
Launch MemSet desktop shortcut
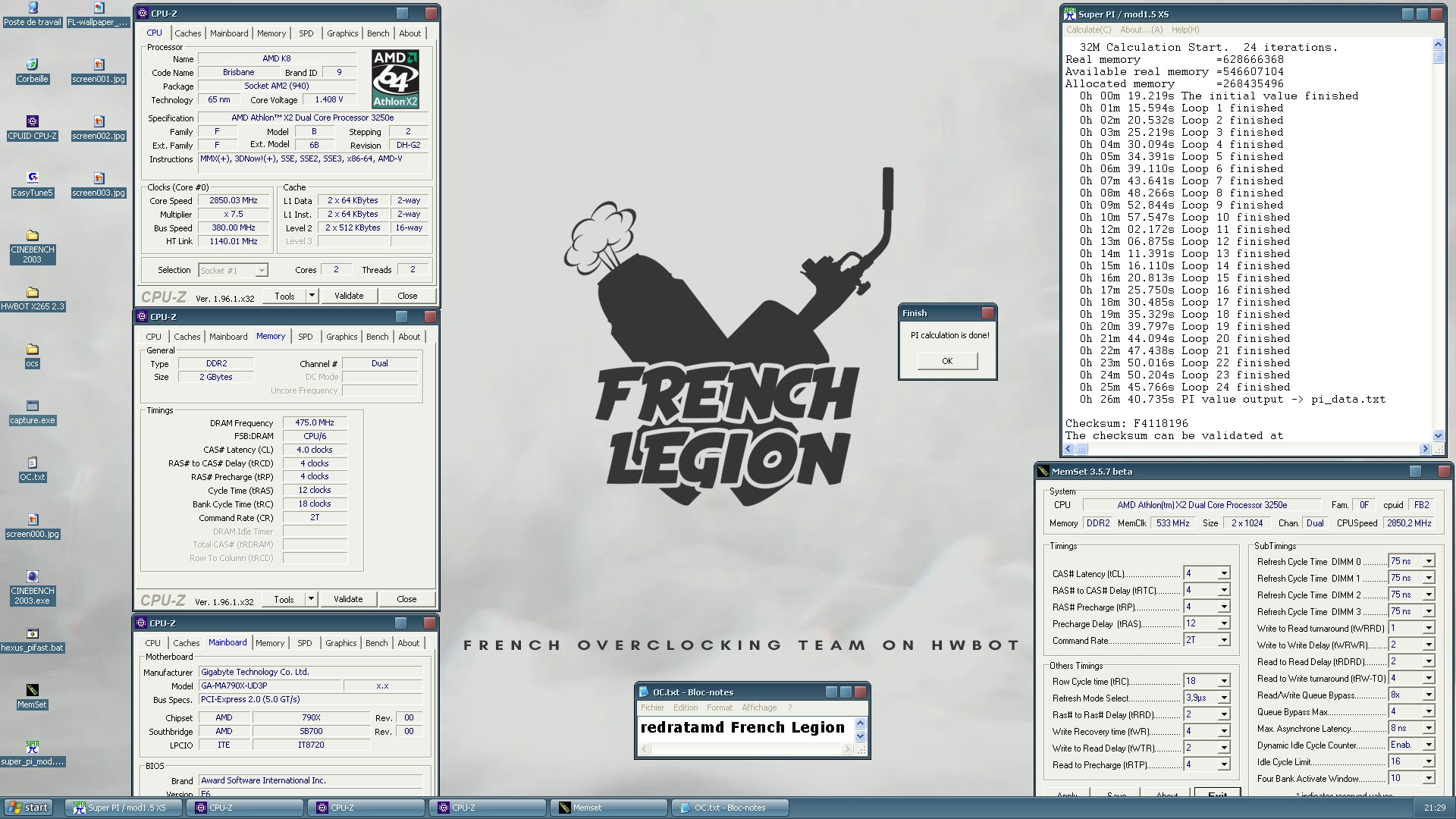click(32, 697)
